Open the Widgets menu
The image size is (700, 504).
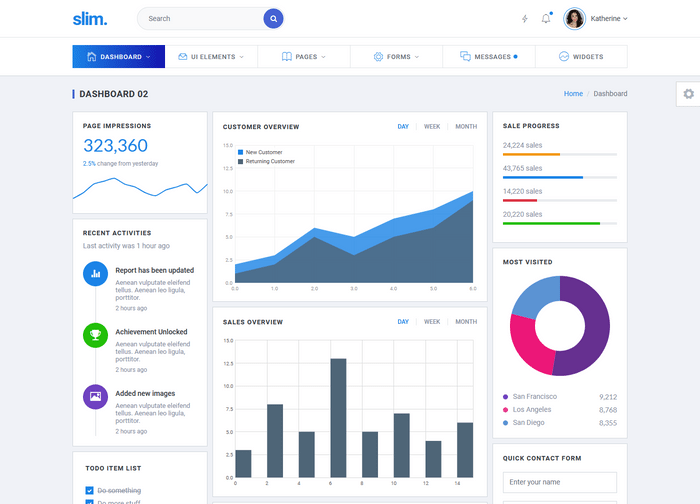[581, 57]
